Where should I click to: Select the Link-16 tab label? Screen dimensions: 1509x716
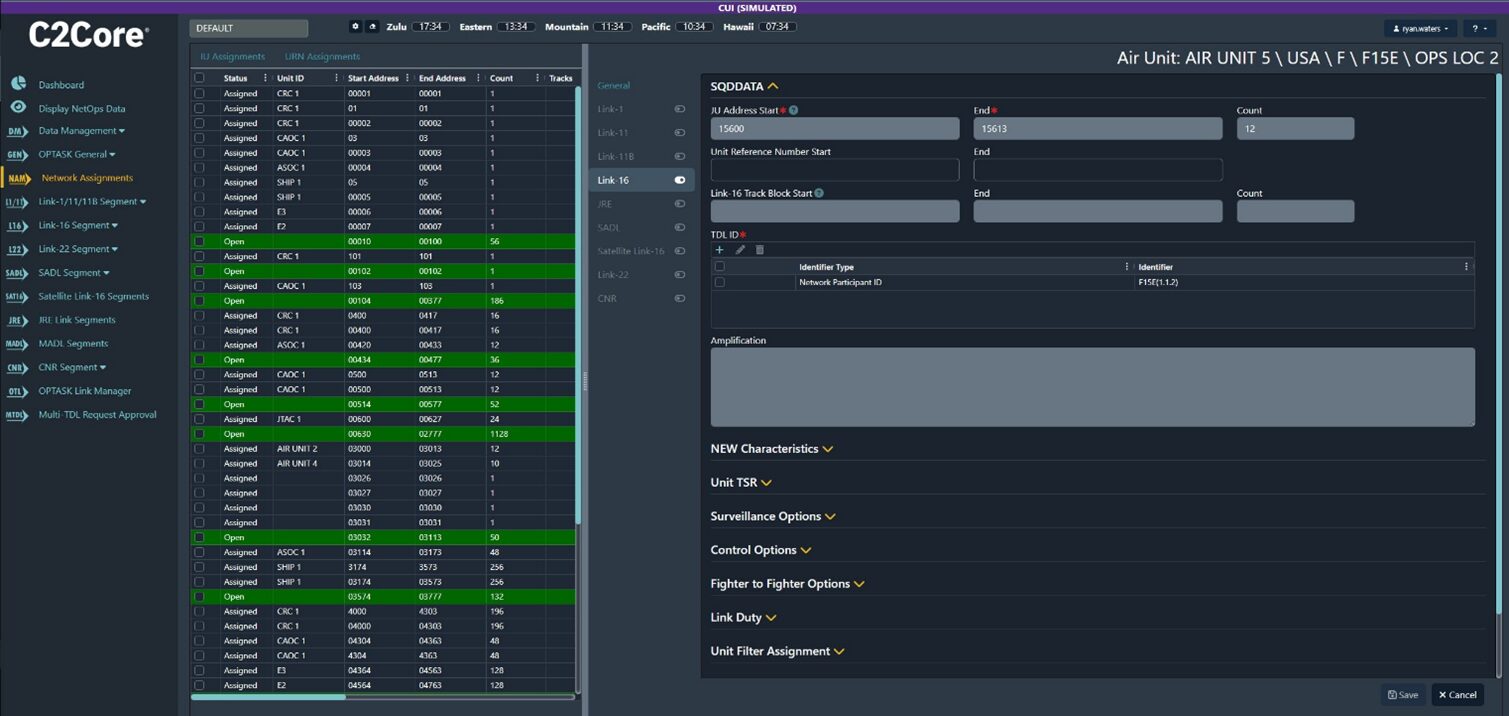pyautogui.click(x=613, y=180)
